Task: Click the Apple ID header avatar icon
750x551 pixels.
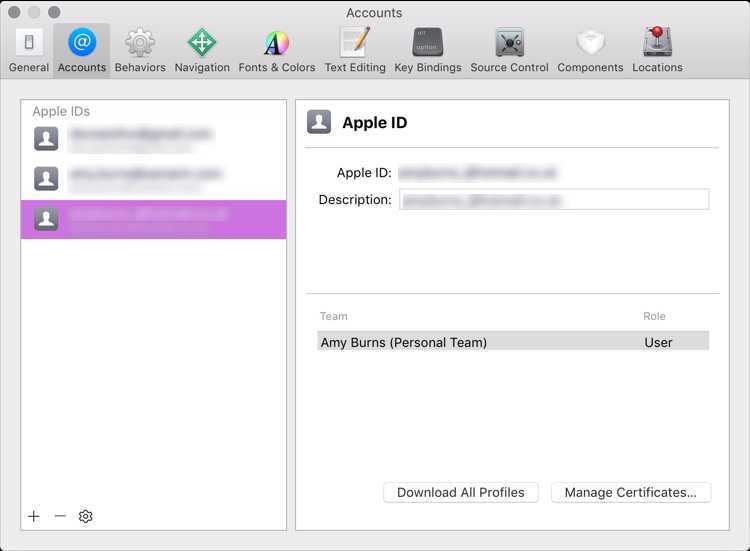Action: click(319, 121)
